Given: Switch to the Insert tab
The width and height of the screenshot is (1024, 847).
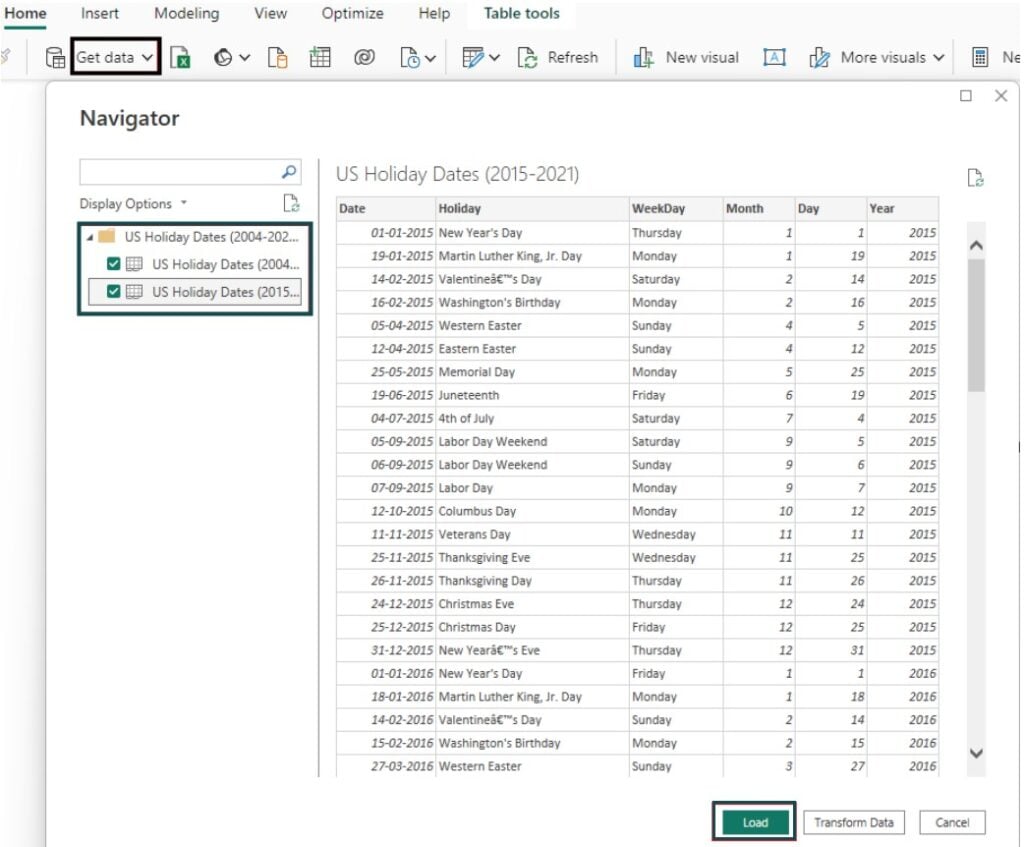Looking at the screenshot, I should (100, 13).
